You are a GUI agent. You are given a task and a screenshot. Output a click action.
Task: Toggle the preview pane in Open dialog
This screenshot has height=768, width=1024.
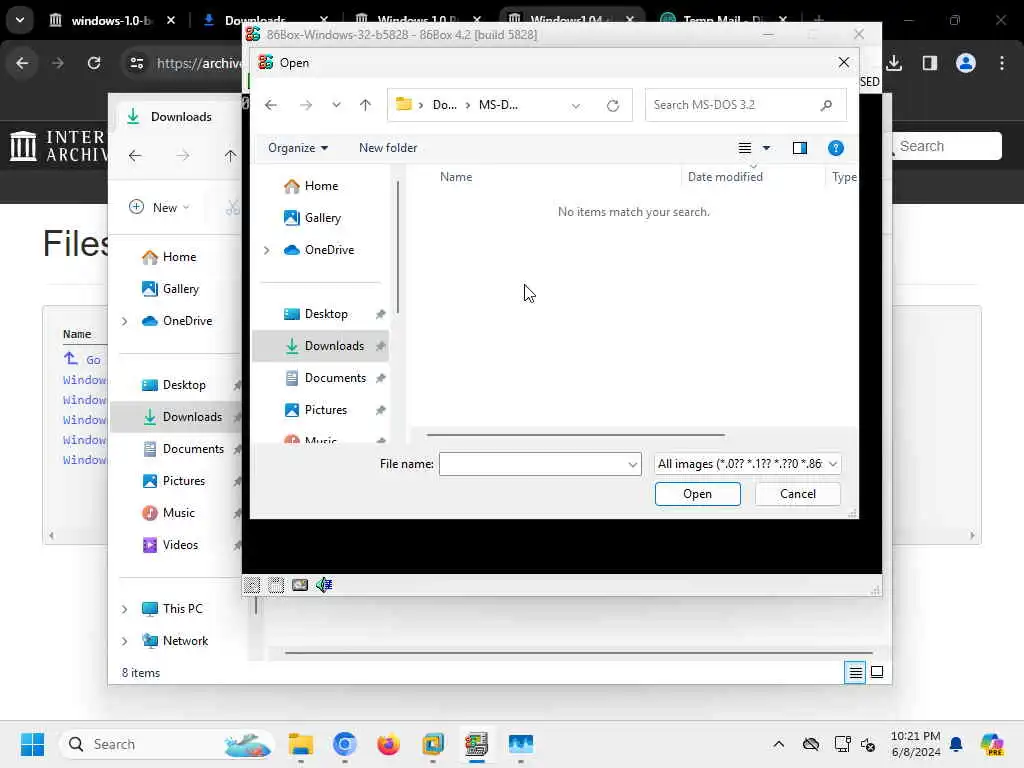click(x=799, y=148)
